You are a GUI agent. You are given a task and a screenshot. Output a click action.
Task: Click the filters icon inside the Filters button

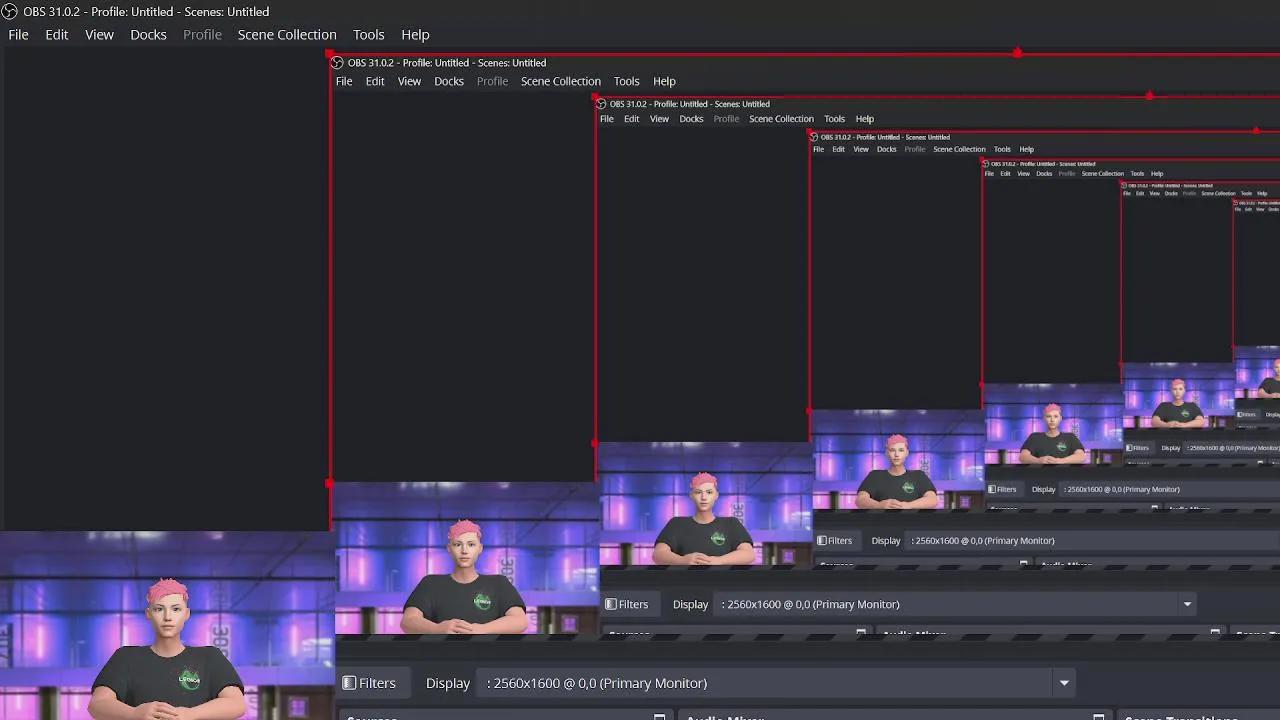tap(347, 682)
